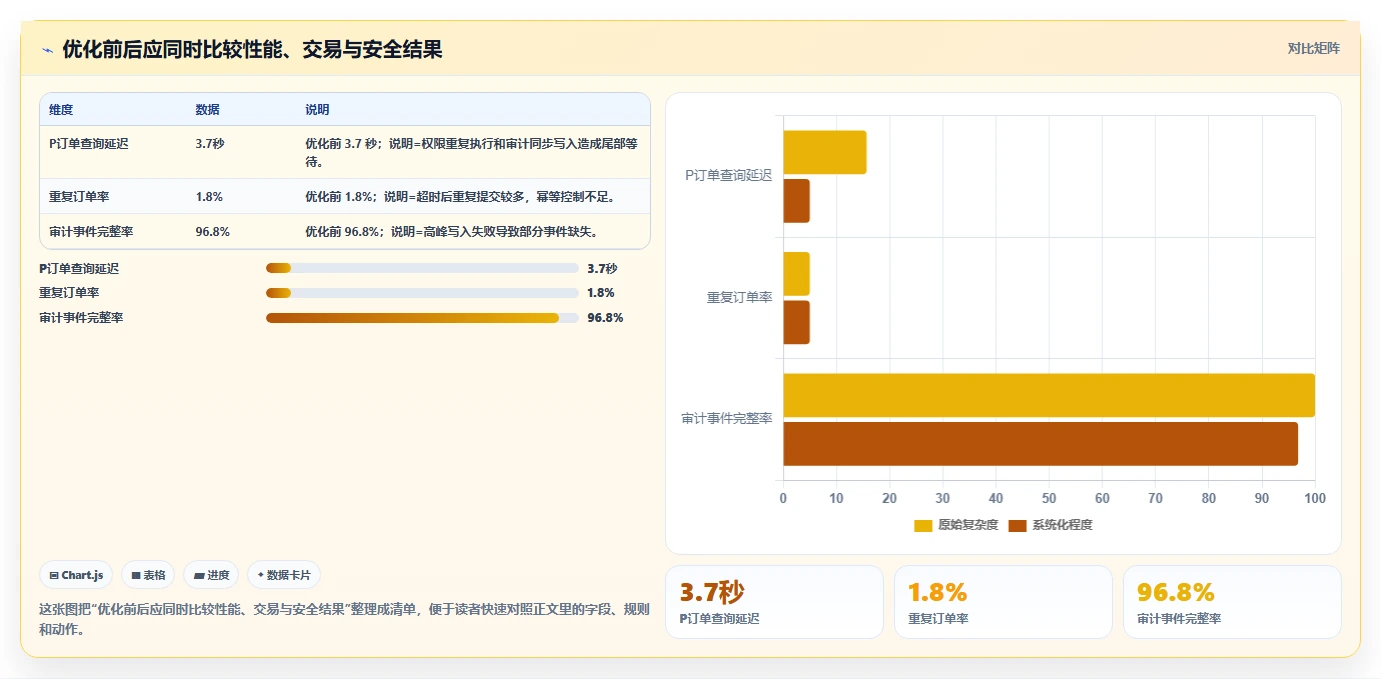
Task: Click yellow chart bar for P订单查询延迟
Action: pos(825,152)
